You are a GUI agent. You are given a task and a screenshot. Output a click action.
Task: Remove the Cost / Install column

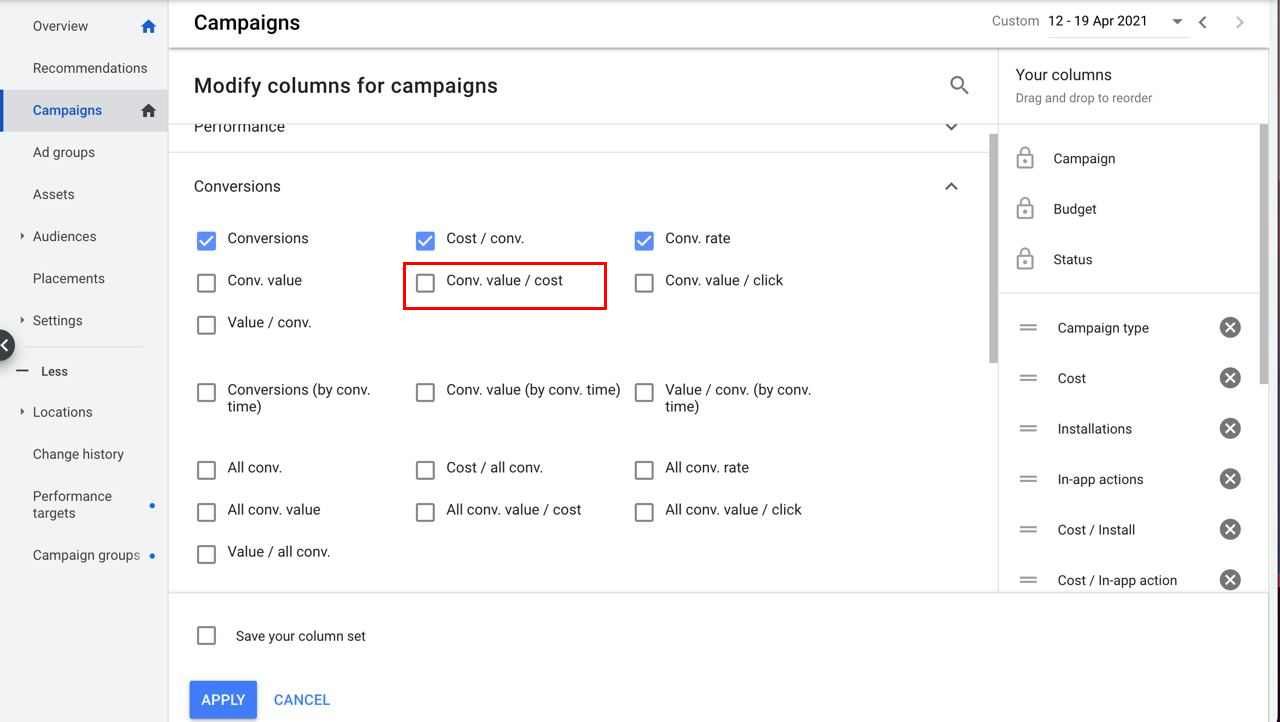point(1230,530)
